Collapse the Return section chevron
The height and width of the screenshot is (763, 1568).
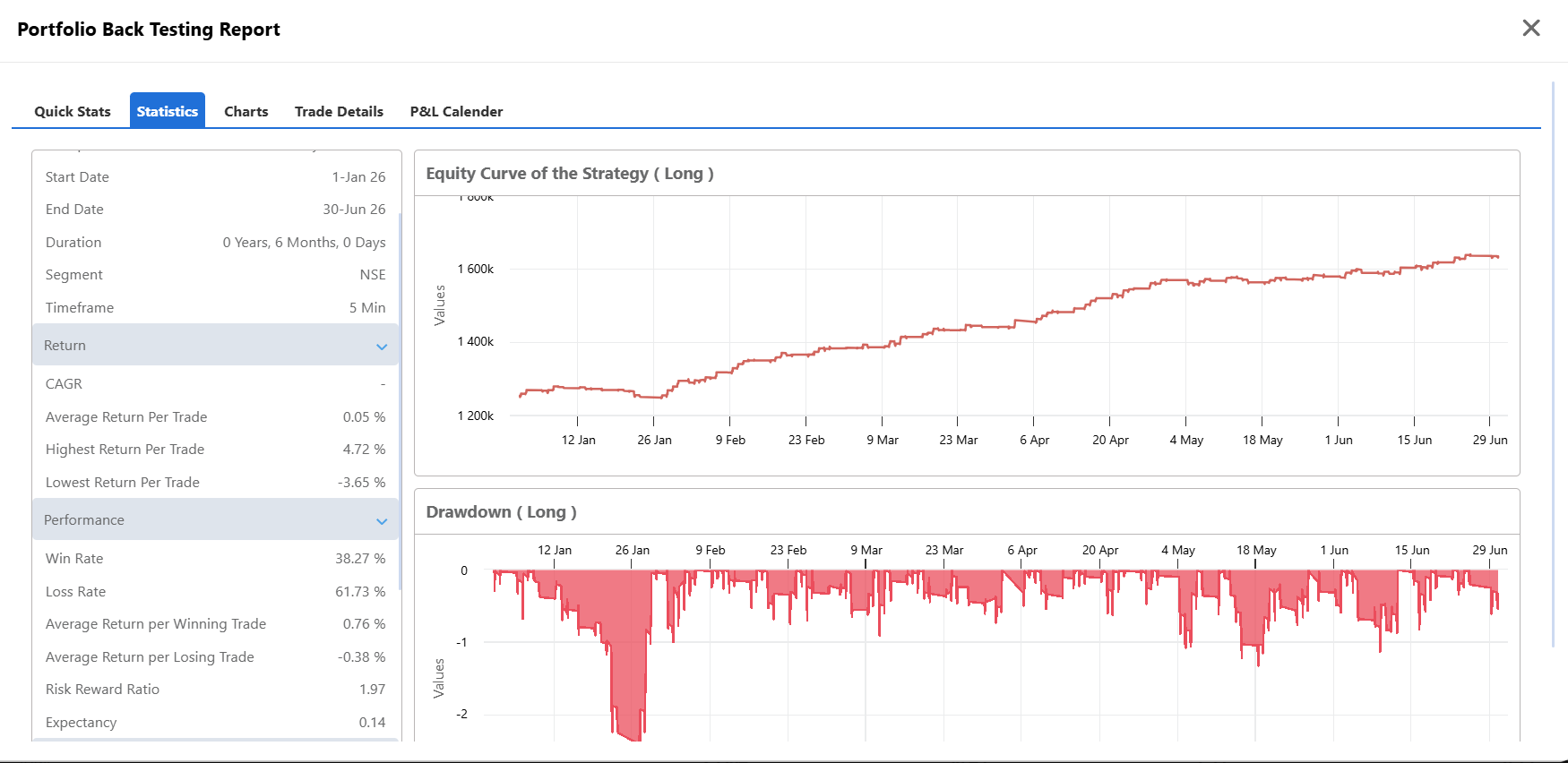tap(382, 347)
